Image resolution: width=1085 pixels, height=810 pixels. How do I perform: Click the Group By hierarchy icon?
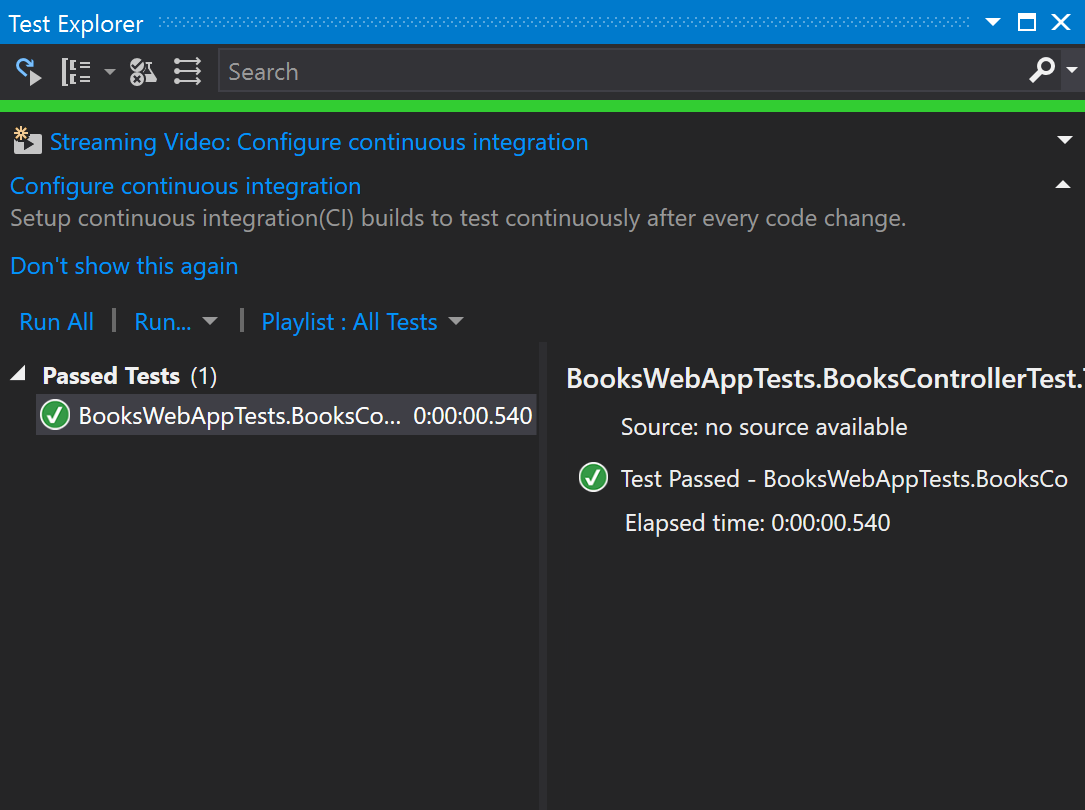point(76,71)
